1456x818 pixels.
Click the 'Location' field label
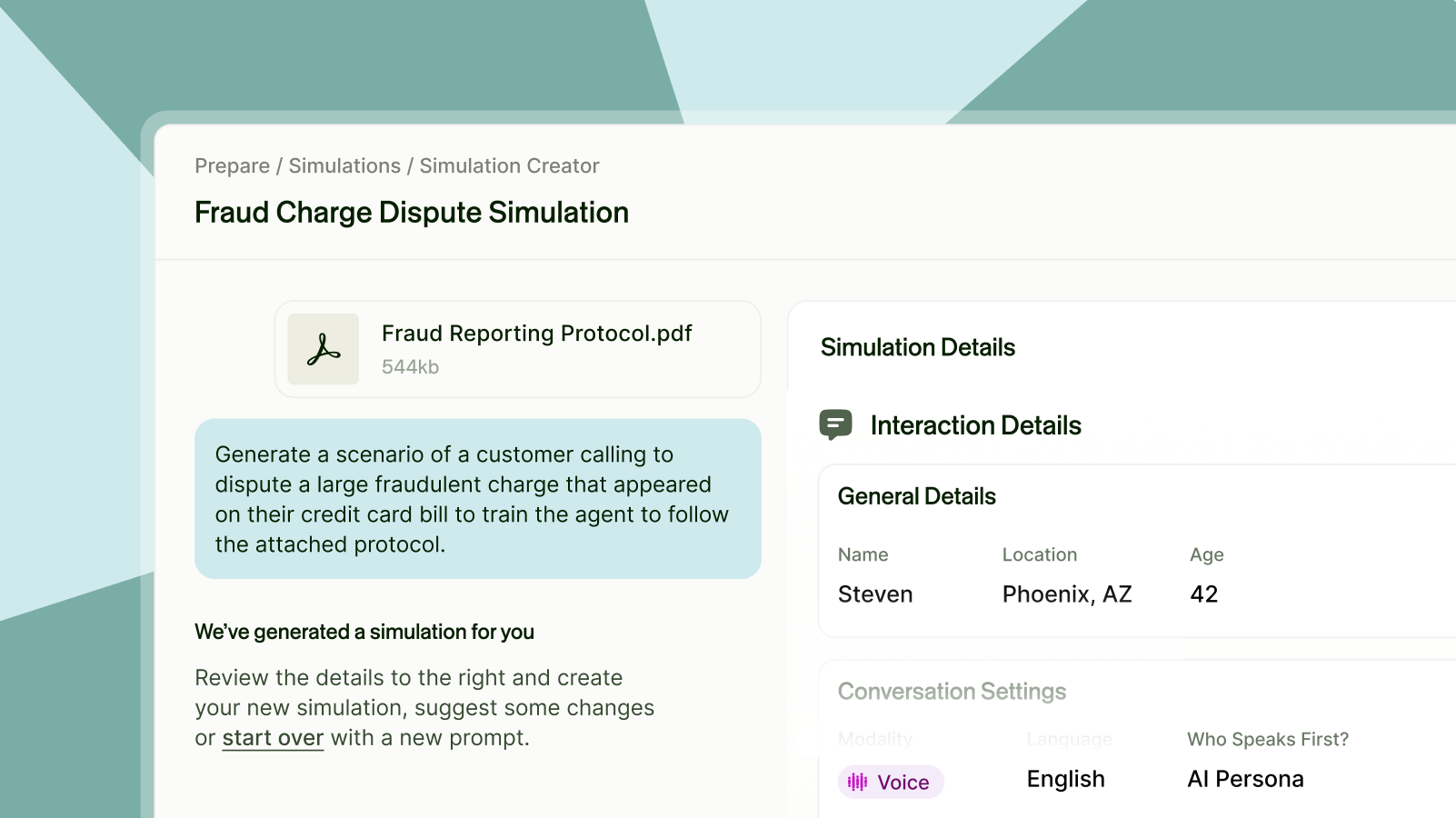(1040, 554)
